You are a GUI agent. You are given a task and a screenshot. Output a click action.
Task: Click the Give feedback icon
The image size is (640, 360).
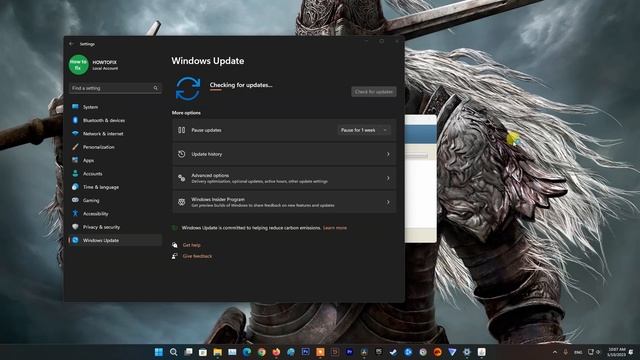[x=175, y=256]
